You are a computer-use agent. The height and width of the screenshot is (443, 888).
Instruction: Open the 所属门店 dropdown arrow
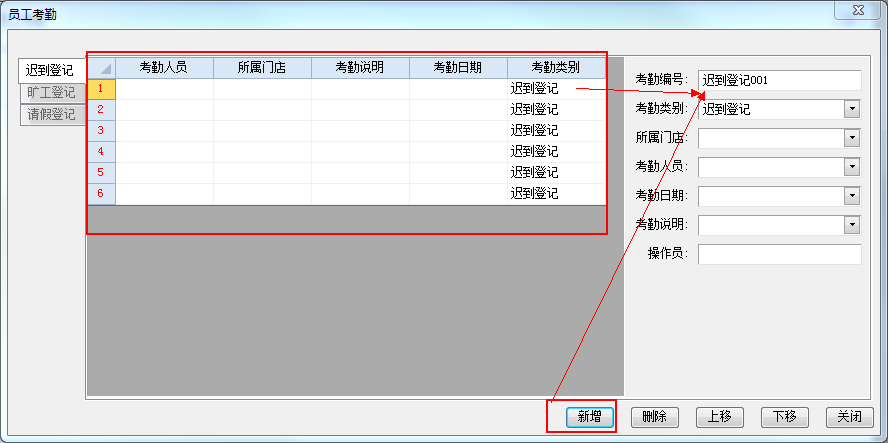(x=852, y=138)
